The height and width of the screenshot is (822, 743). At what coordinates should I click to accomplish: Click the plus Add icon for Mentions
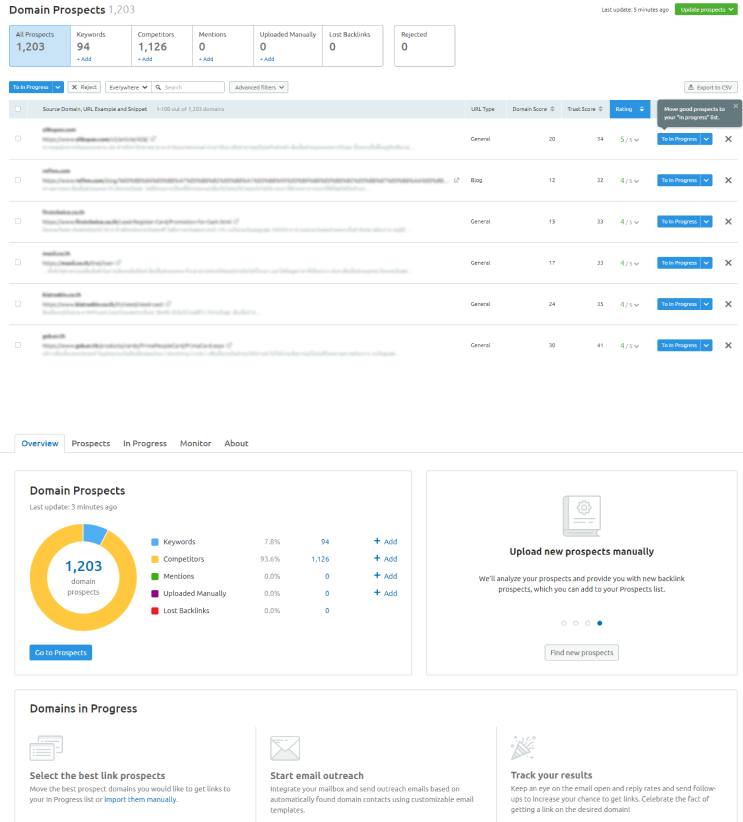[x=384, y=576]
